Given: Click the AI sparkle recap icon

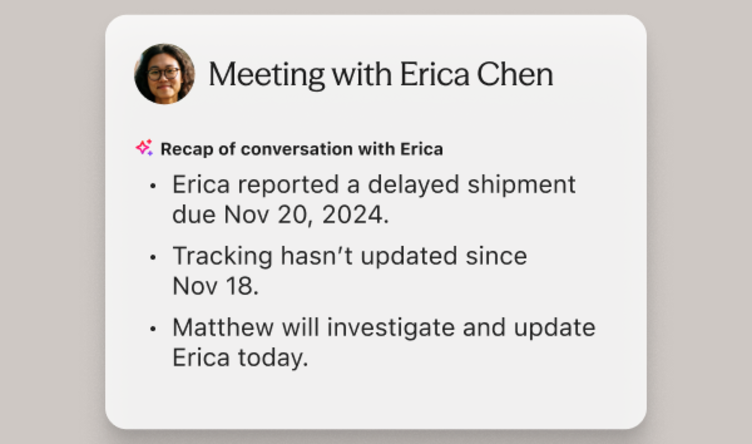Looking at the screenshot, I should [x=144, y=148].
